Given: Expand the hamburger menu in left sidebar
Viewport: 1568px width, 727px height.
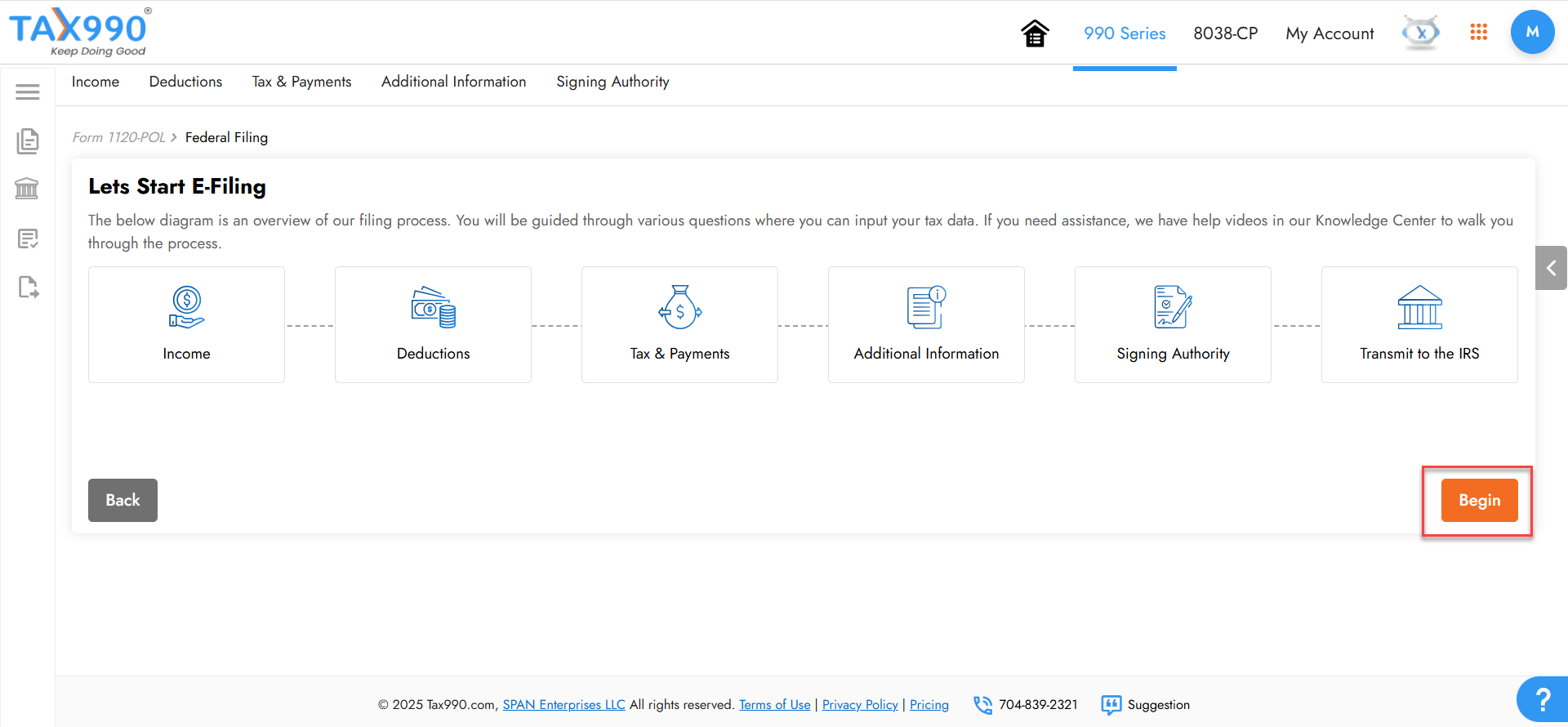Looking at the screenshot, I should (x=28, y=92).
